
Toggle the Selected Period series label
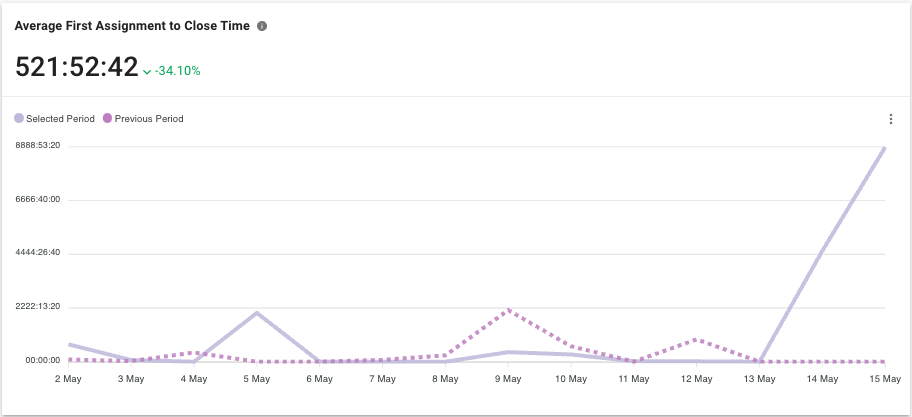(x=60, y=119)
